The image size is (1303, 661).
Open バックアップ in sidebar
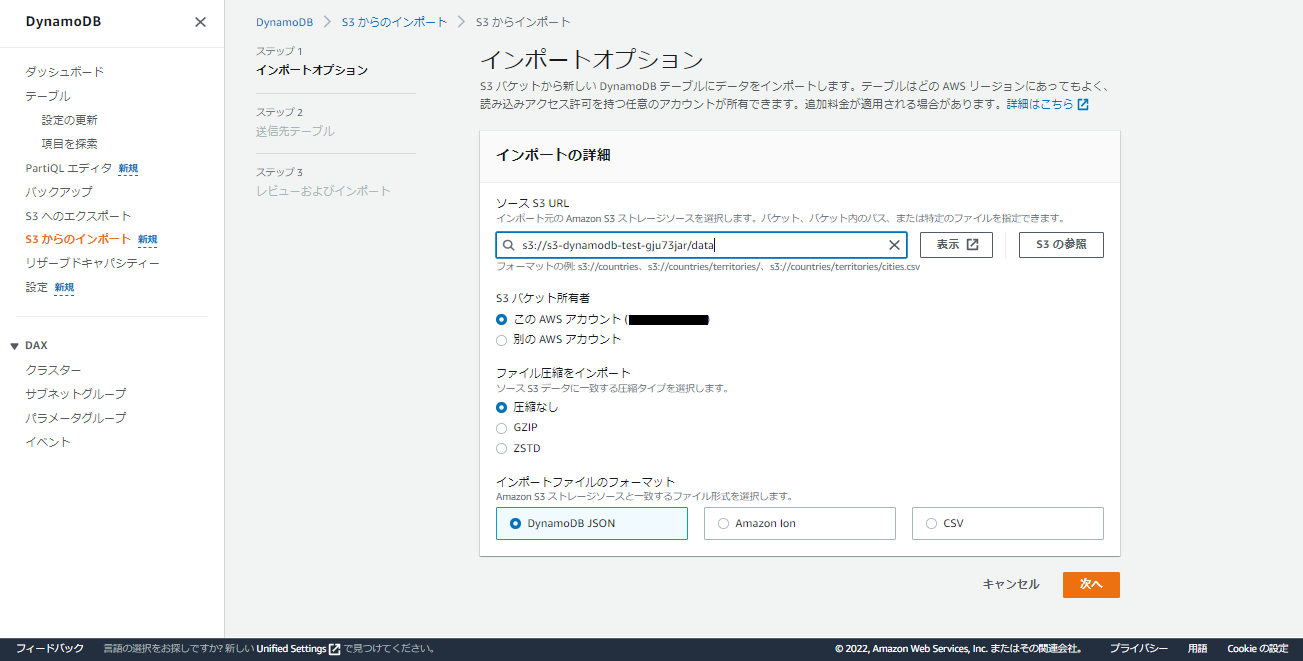point(59,192)
